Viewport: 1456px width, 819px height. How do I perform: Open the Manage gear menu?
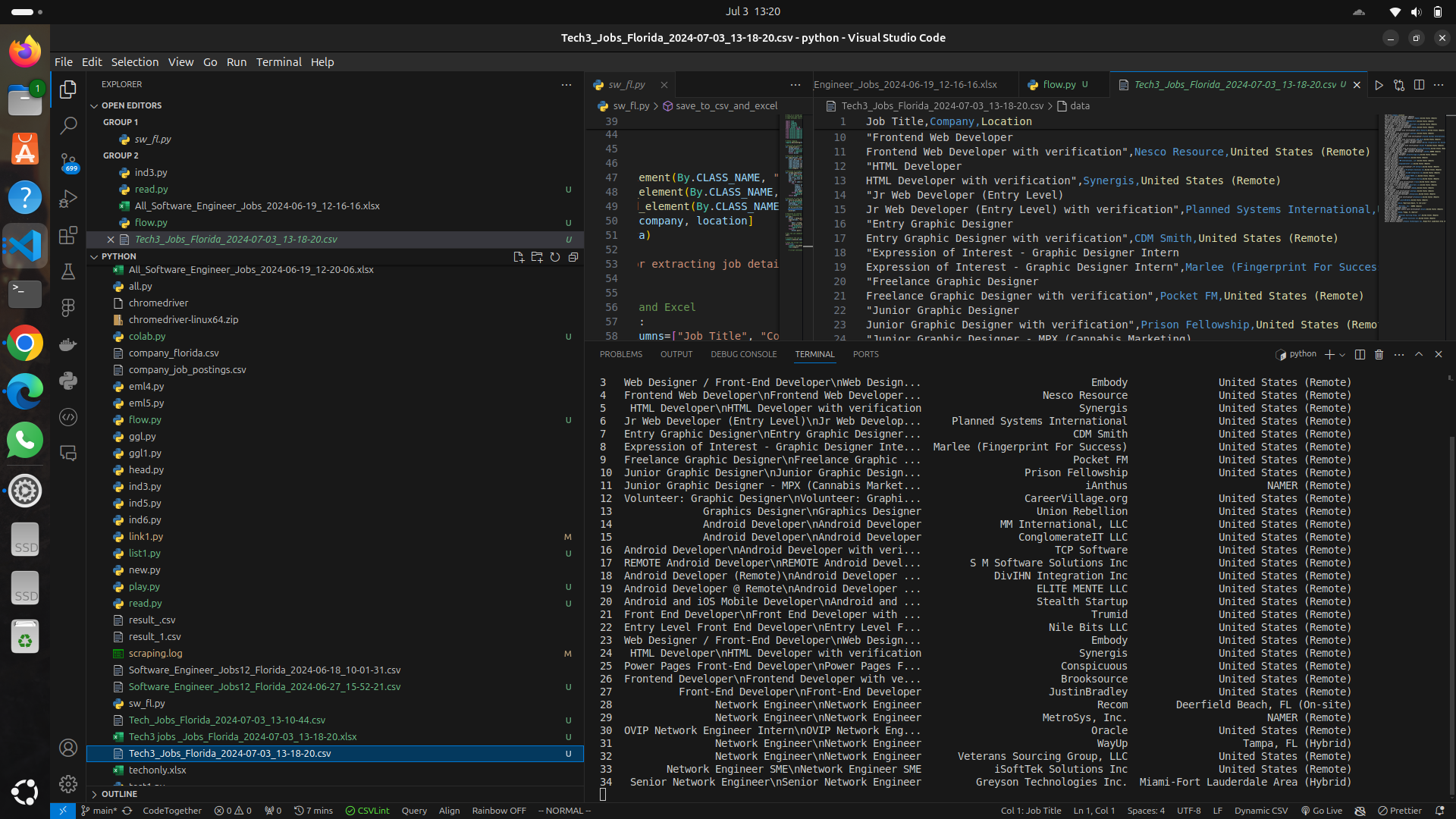coord(68,784)
